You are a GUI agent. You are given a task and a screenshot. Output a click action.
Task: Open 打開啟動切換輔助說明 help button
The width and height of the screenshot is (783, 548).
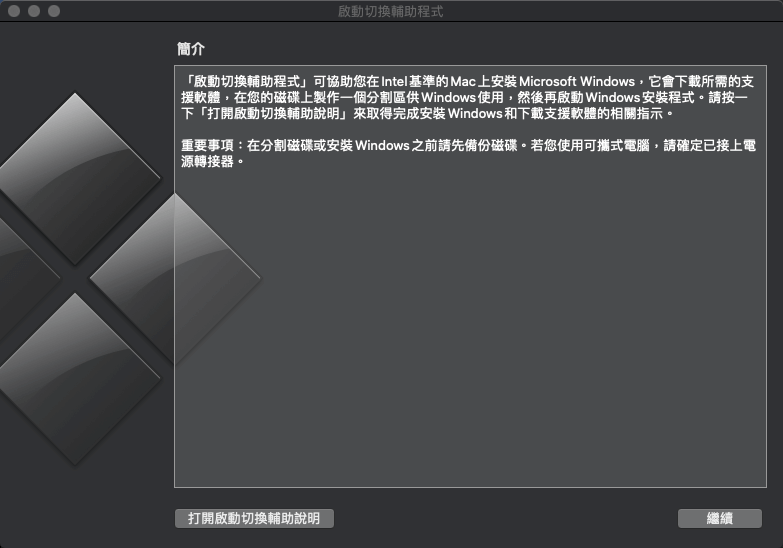(x=254, y=518)
